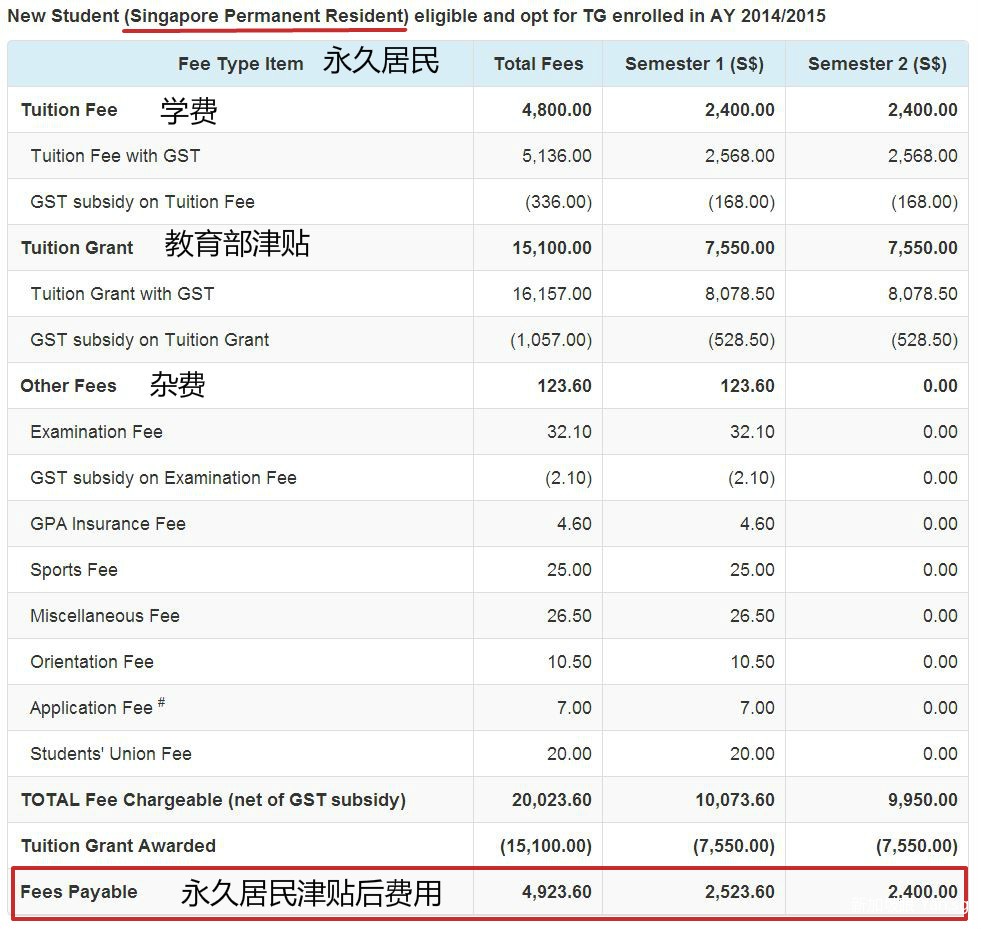Select the 'Miscellaneous Fee' row label
982x929 pixels.
coord(105,616)
